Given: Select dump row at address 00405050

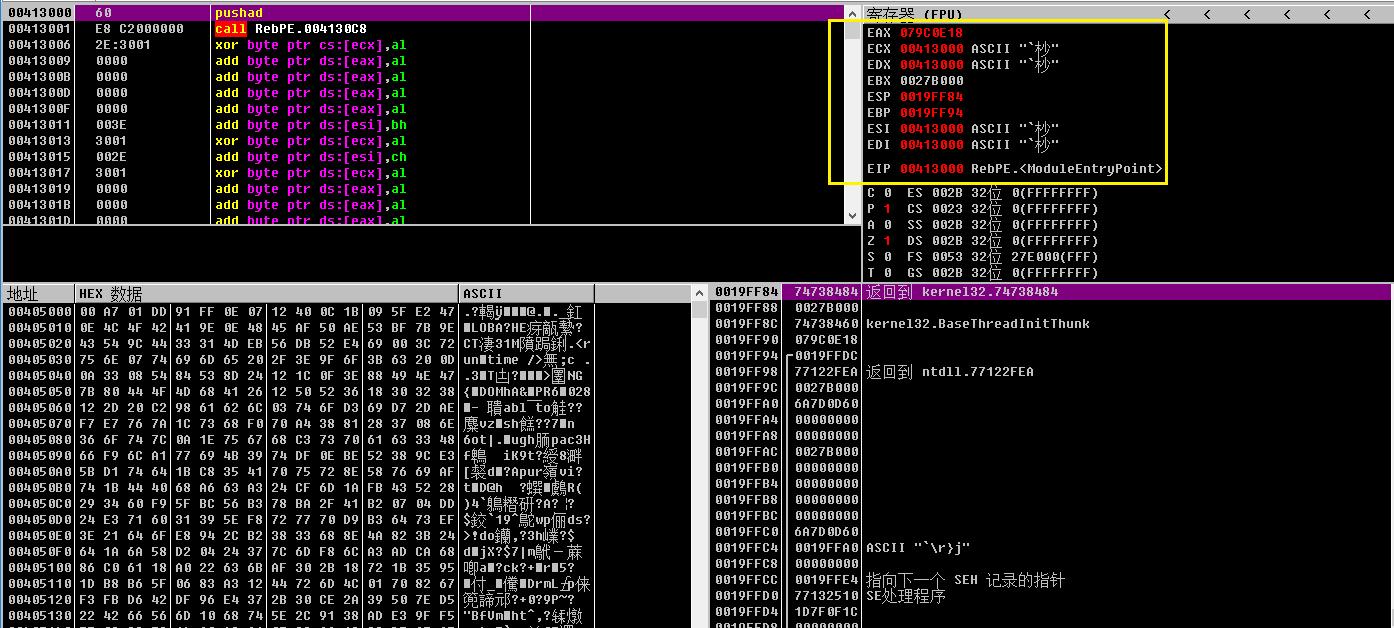Looking at the screenshot, I should (299, 392).
